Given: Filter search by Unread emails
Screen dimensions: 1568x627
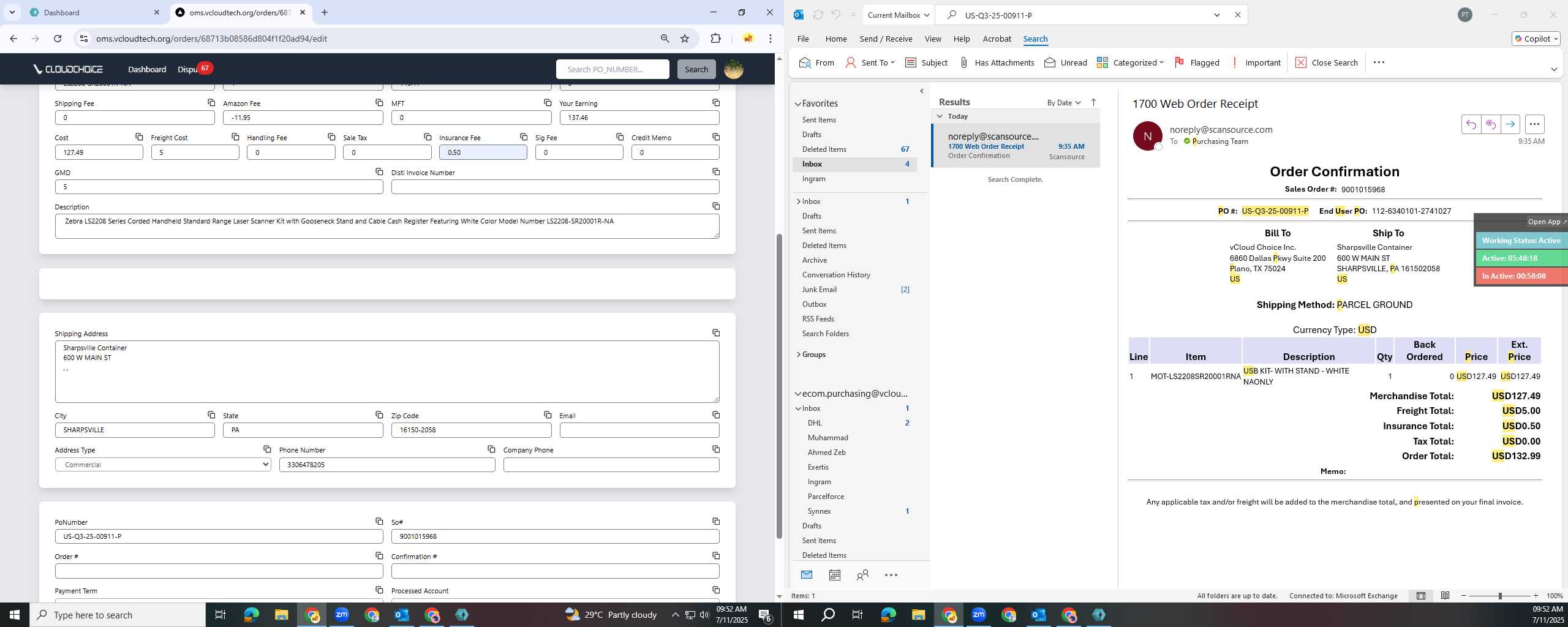Looking at the screenshot, I should point(1066,62).
